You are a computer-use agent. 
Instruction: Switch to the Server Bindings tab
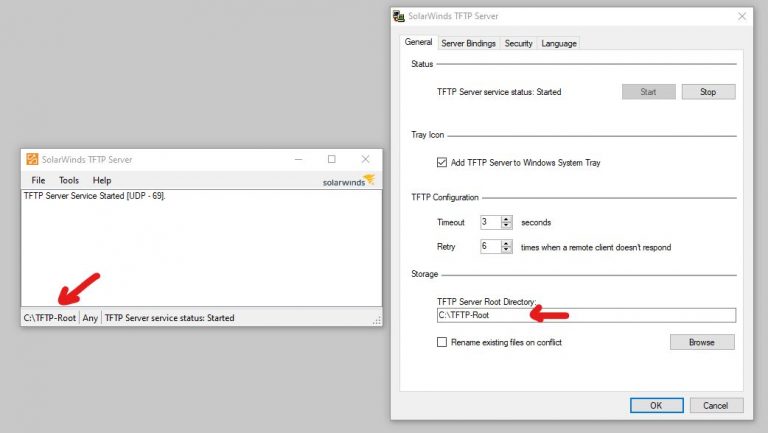pos(468,43)
